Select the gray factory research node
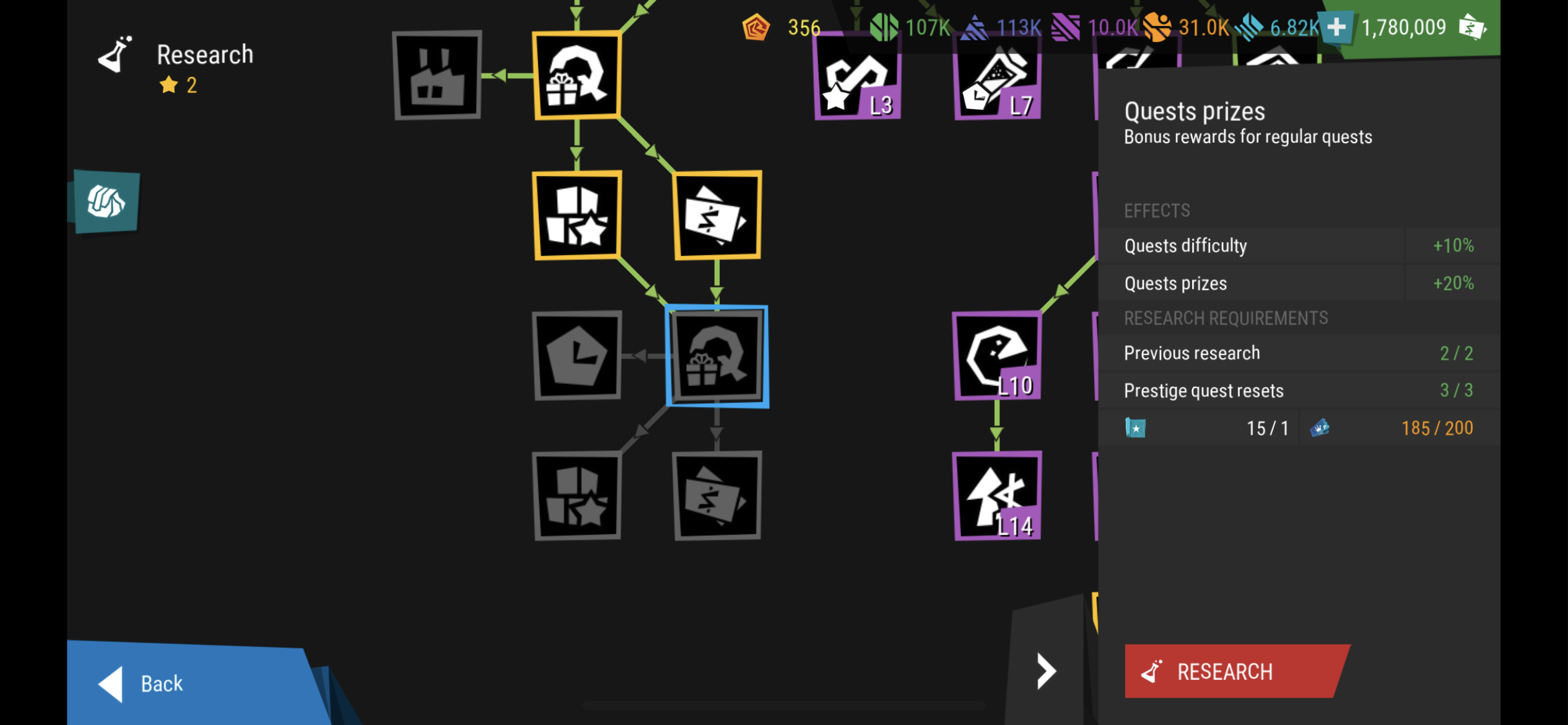This screenshot has height=725, width=1568. (437, 75)
